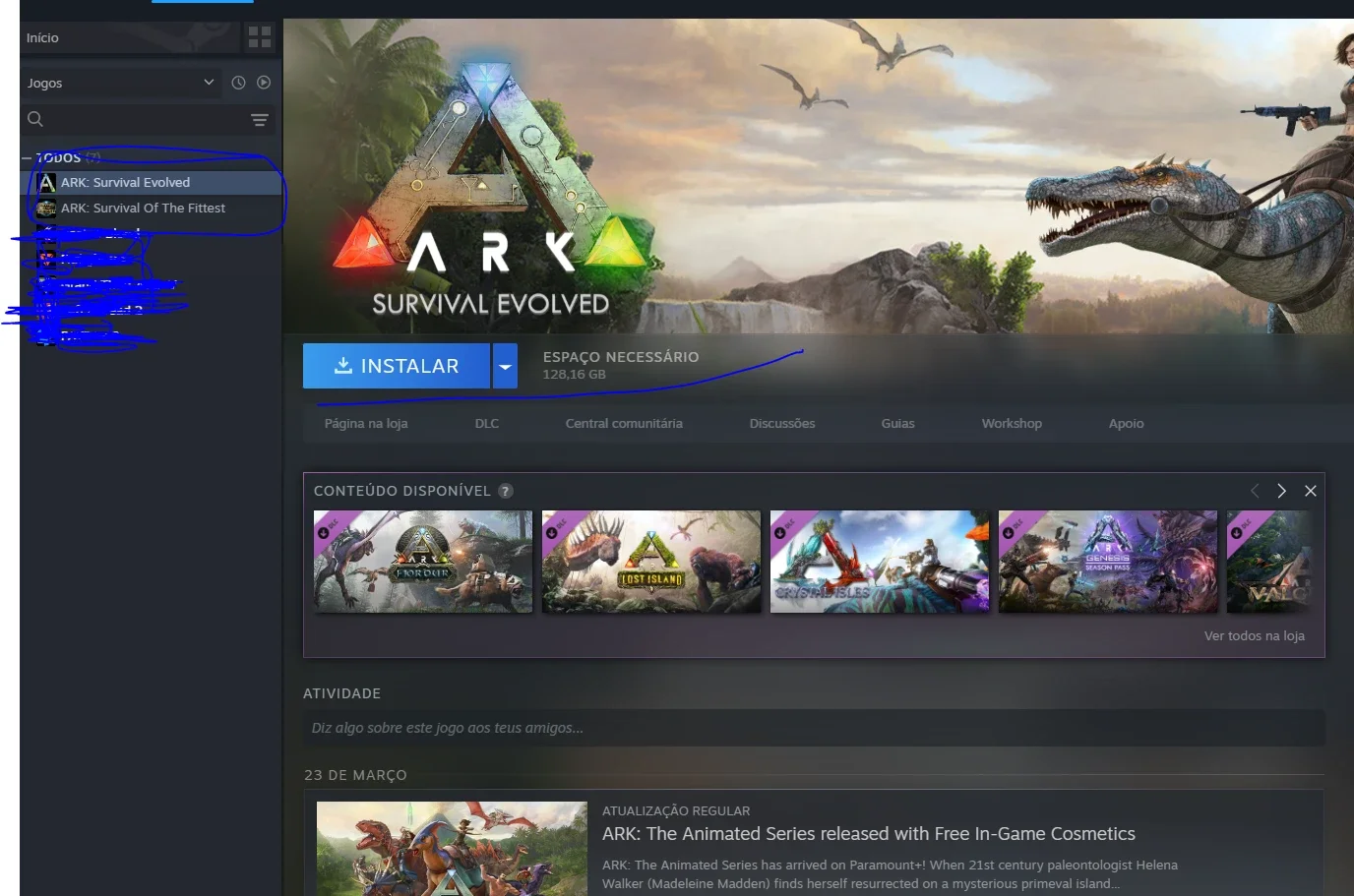Click ARK: Survival Evolved game icon
1354x896 pixels.
(46, 182)
